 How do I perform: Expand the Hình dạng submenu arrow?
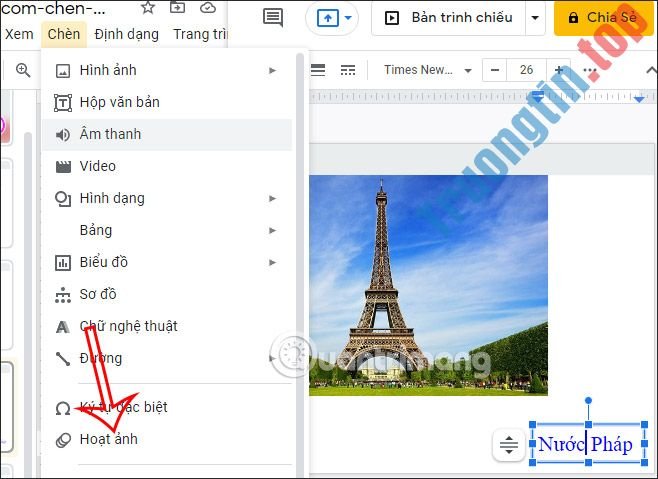tap(273, 198)
